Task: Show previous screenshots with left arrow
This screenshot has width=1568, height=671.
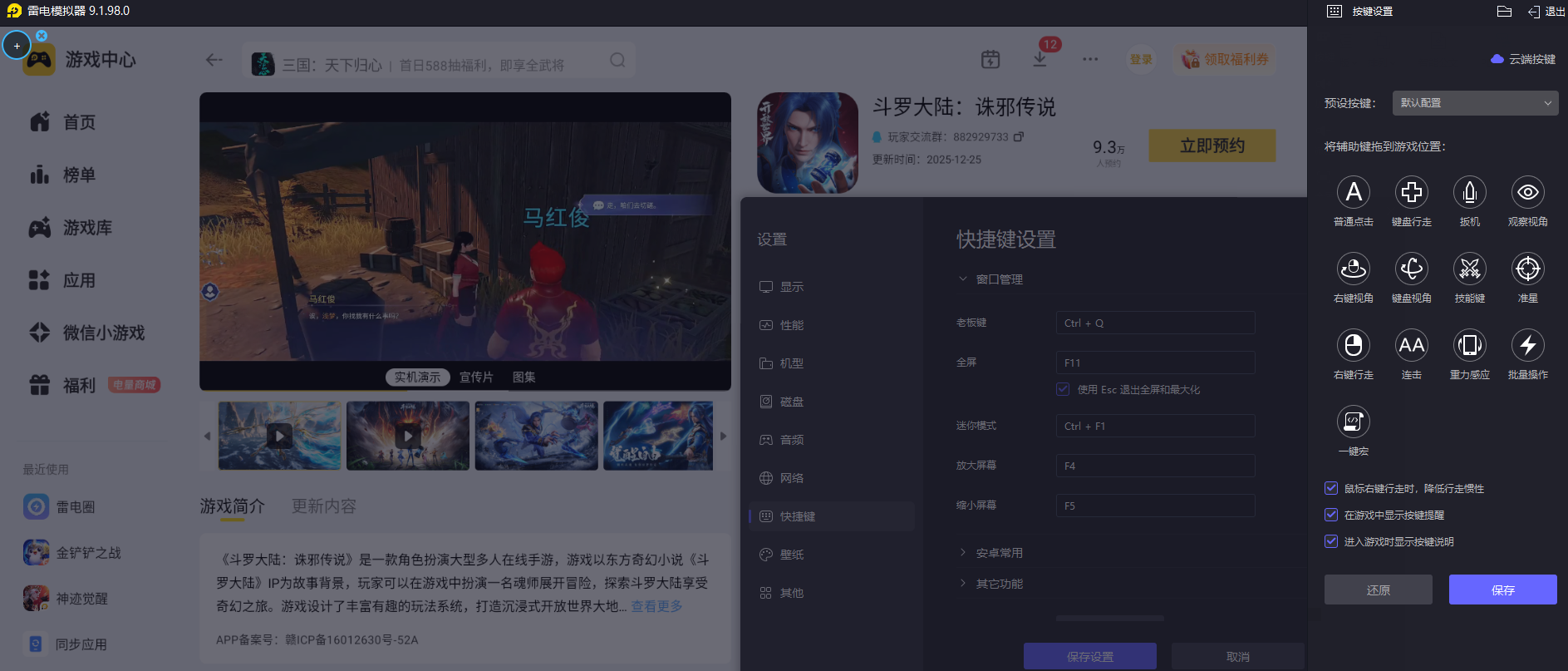Action: (207, 436)
